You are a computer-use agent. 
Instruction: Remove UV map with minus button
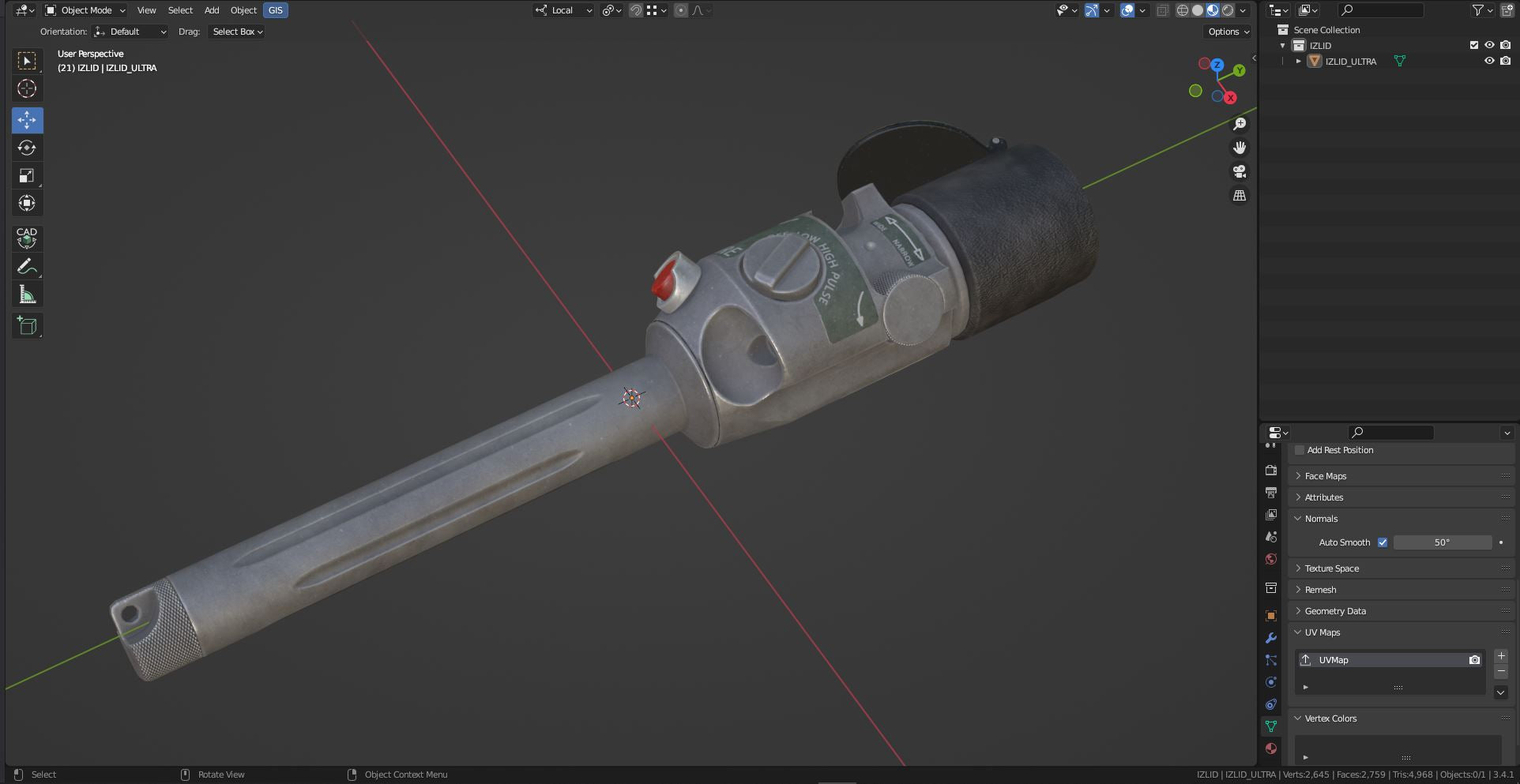1501,671
